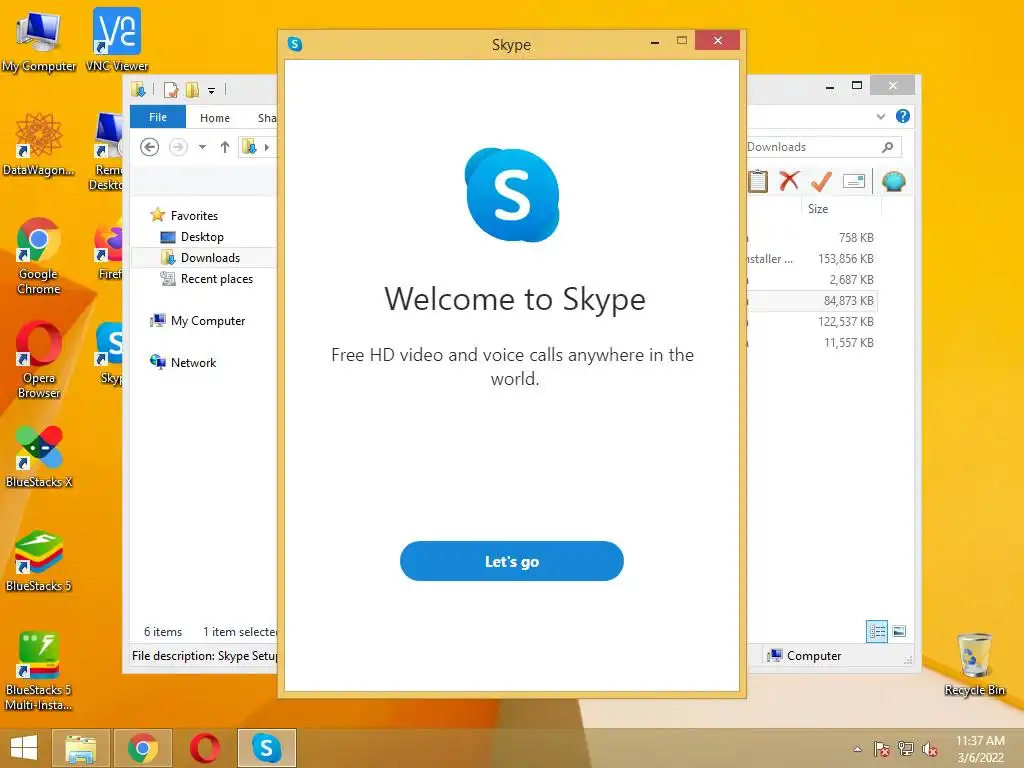The height and width of the screenshot is (768, 1024).
Task: Open Google Chrome desktop shortcut
Action: coord(39,255)
